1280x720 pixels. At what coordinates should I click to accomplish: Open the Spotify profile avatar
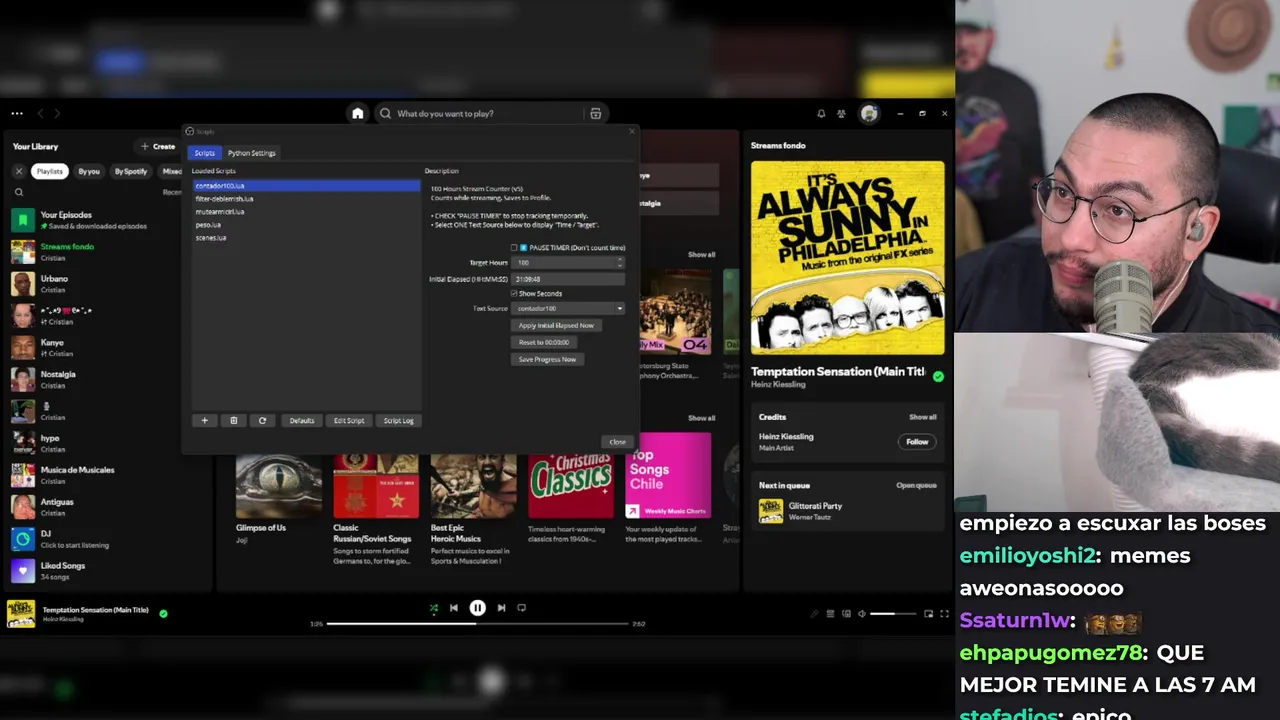point(869,113)
